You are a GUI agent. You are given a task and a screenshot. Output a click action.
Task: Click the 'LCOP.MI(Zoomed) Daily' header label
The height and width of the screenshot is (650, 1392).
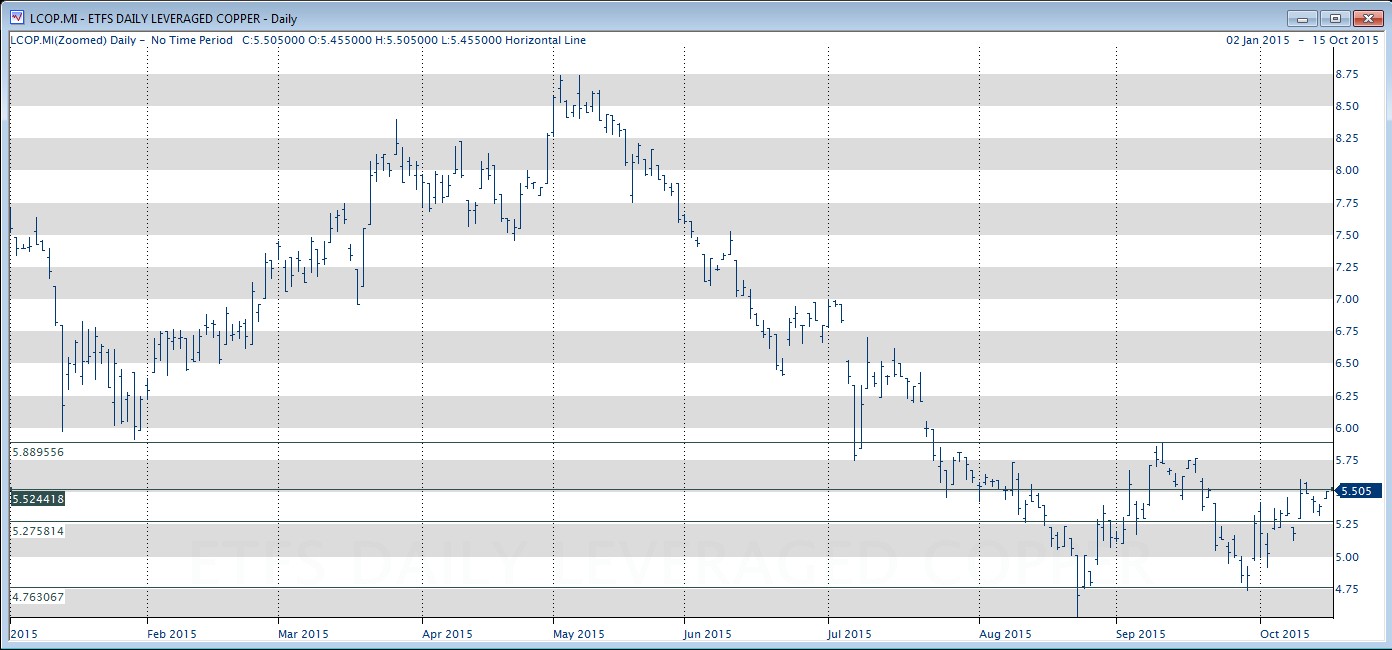[76, 40]
